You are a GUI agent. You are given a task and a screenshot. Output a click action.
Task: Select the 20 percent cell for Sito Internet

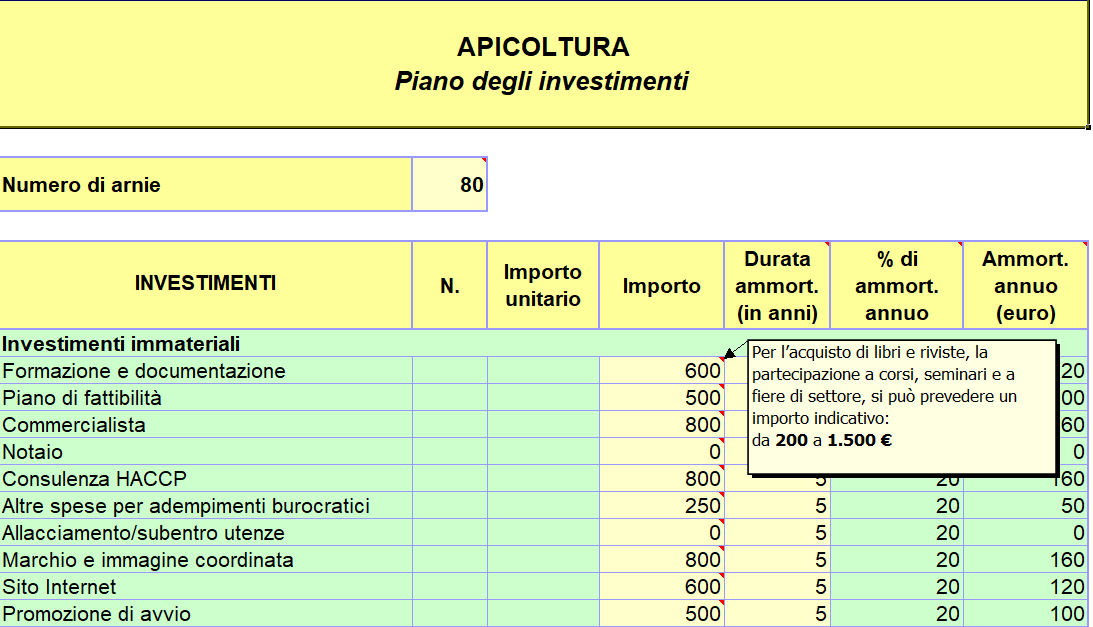tap(896, 587)
